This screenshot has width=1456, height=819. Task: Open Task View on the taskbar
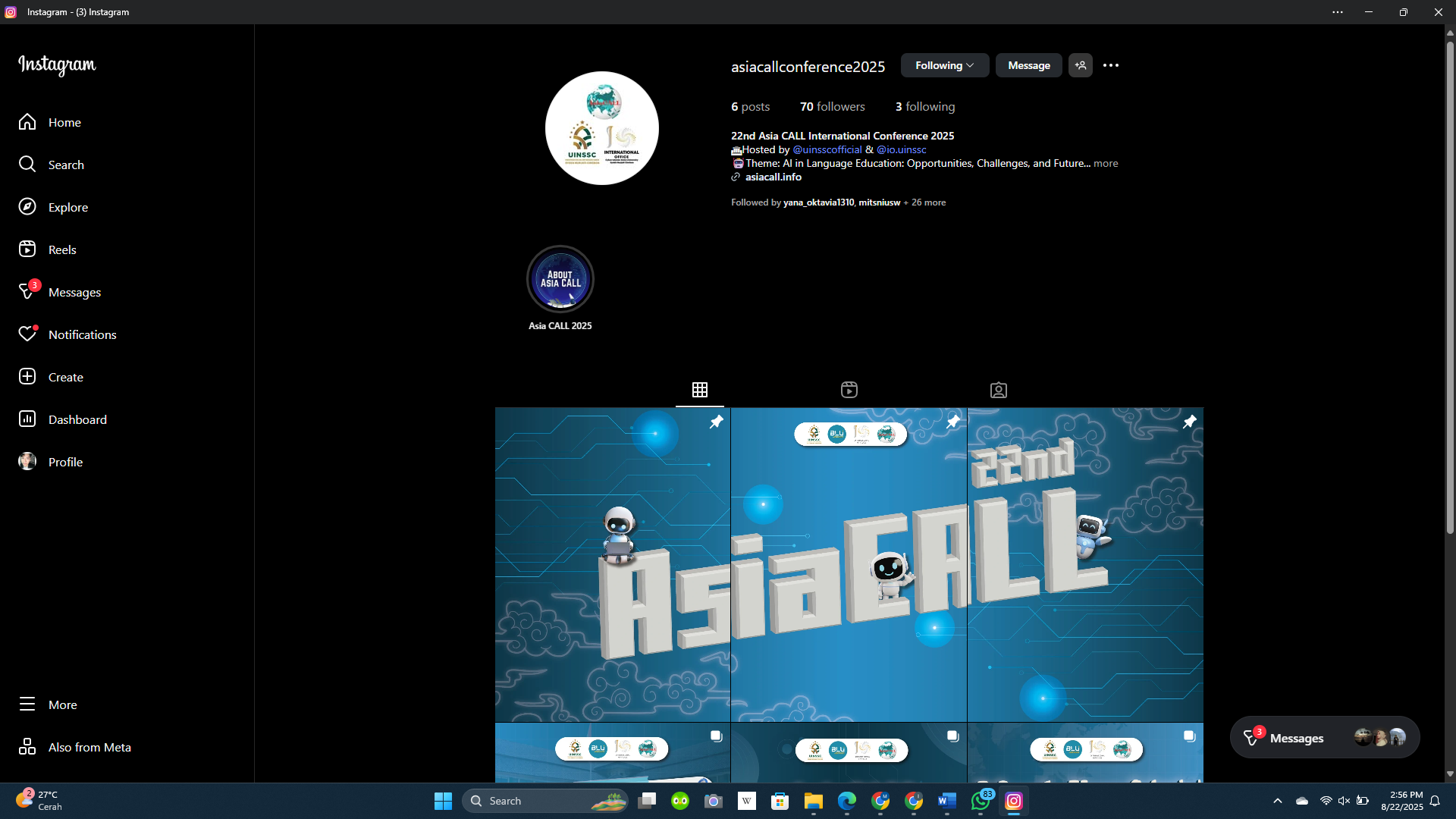[647, 801]
